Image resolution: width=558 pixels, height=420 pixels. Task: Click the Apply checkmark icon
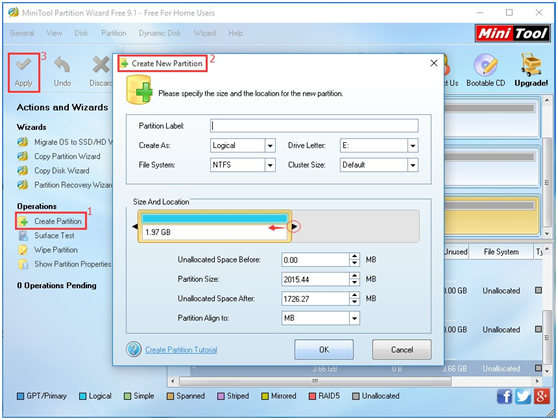(23, 65)
